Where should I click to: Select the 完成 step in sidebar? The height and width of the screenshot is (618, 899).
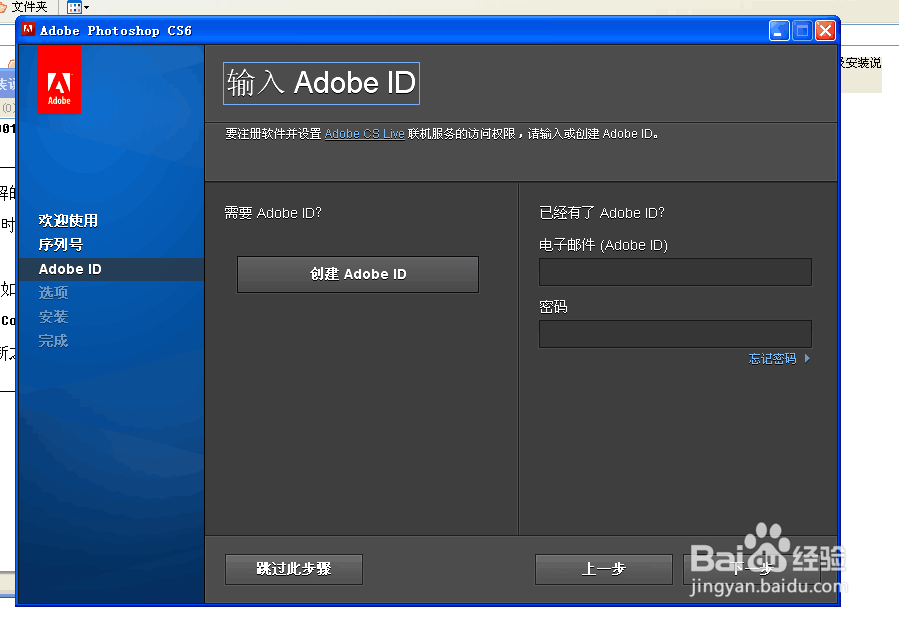(53, 341)
